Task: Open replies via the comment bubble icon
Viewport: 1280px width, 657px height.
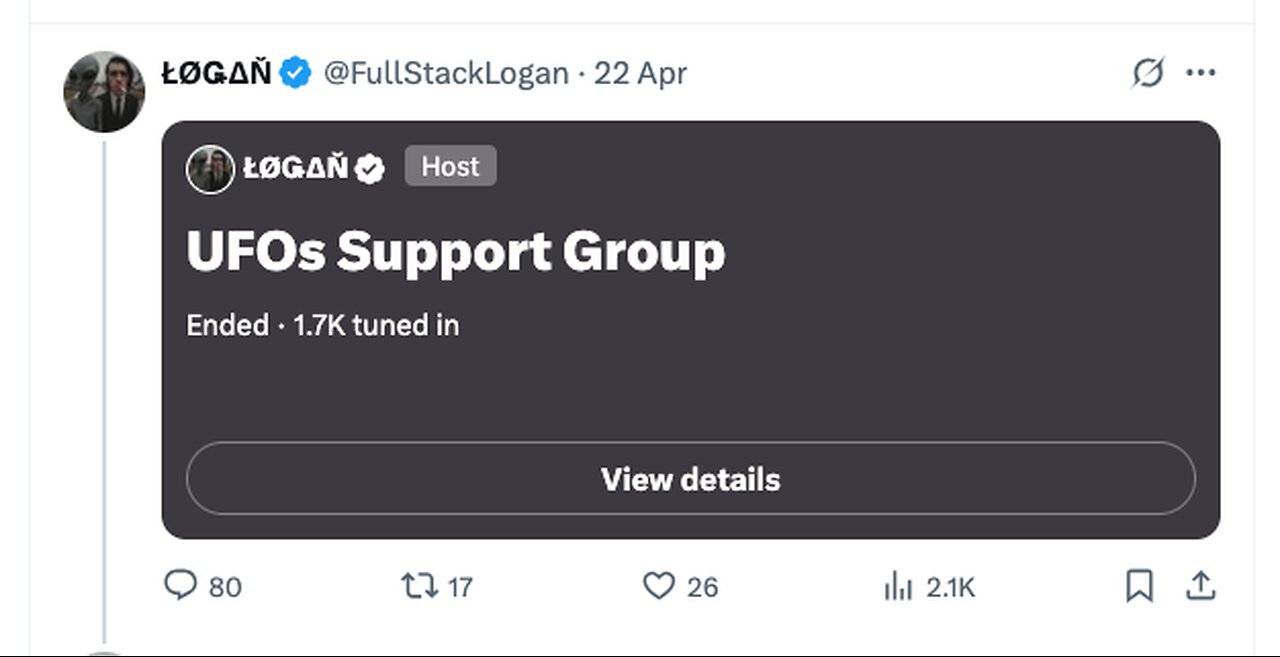Action: point(180,586)
